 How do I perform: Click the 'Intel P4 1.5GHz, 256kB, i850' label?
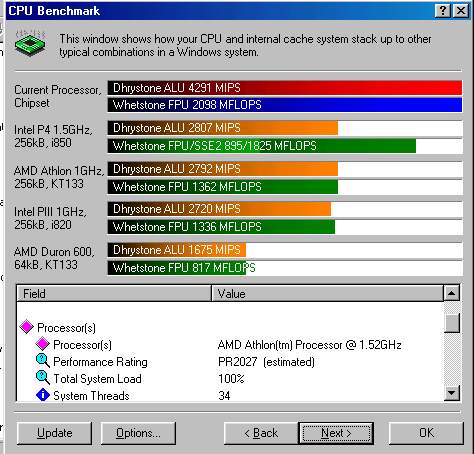coord(53,136)
